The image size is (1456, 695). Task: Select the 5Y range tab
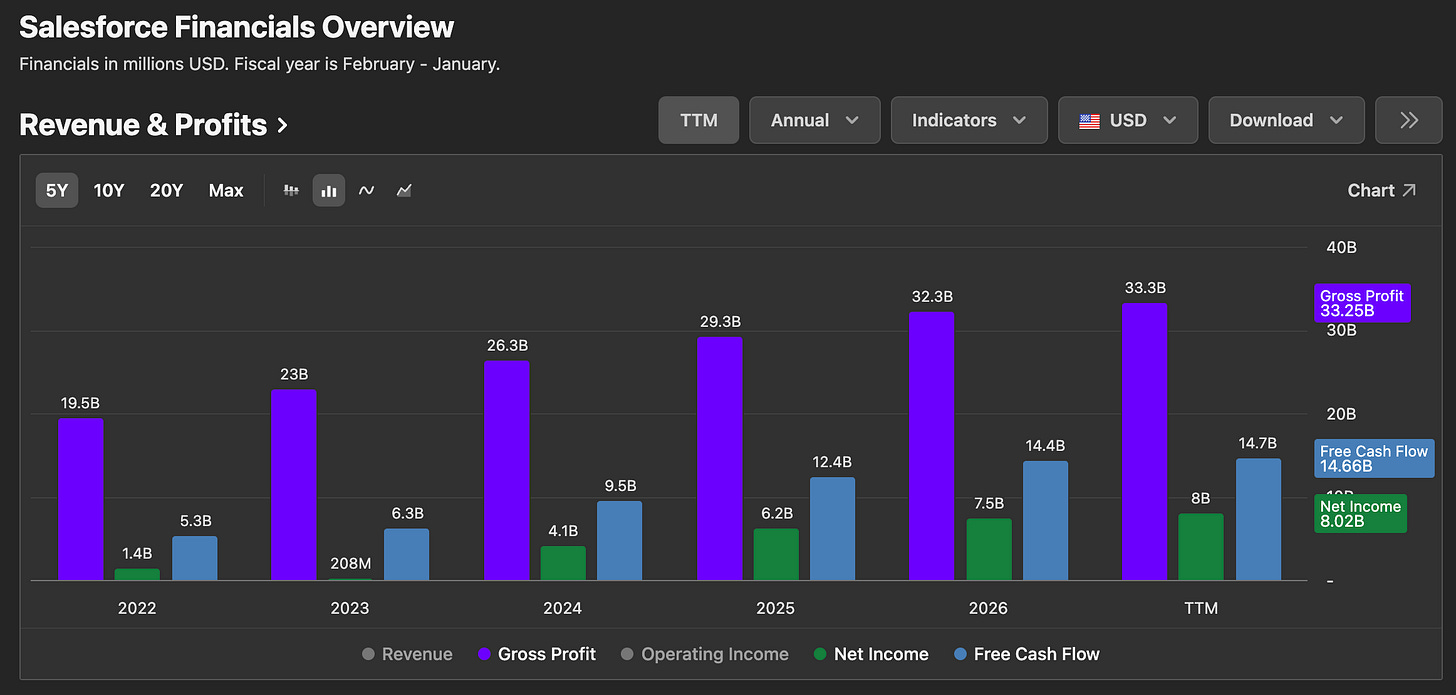(57, 190)
